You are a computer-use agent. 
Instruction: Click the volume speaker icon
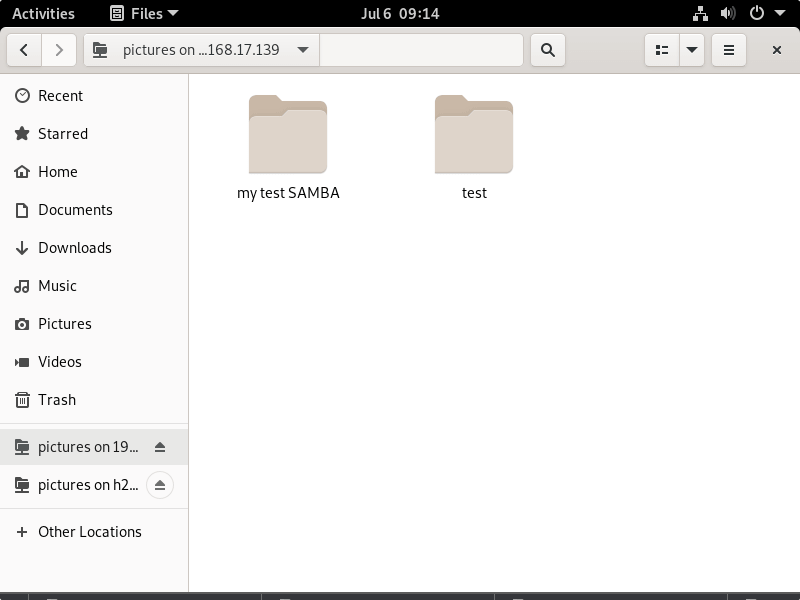coord(728,13)
